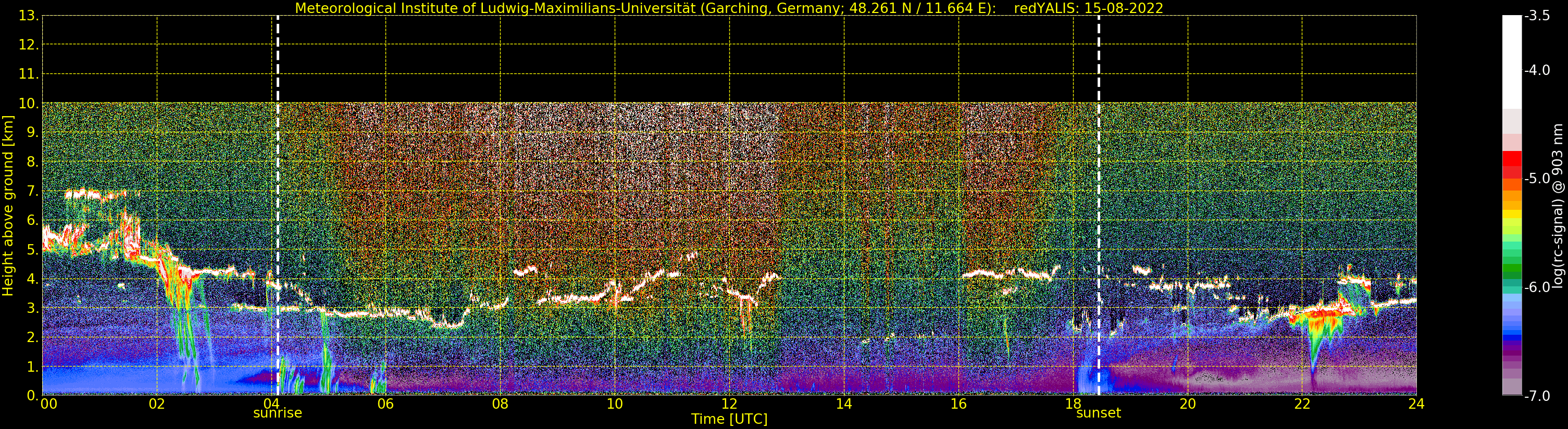Screen dimensions: 1568x429
Task: Click the height axis tick '3.'
Action: point(33,308)
